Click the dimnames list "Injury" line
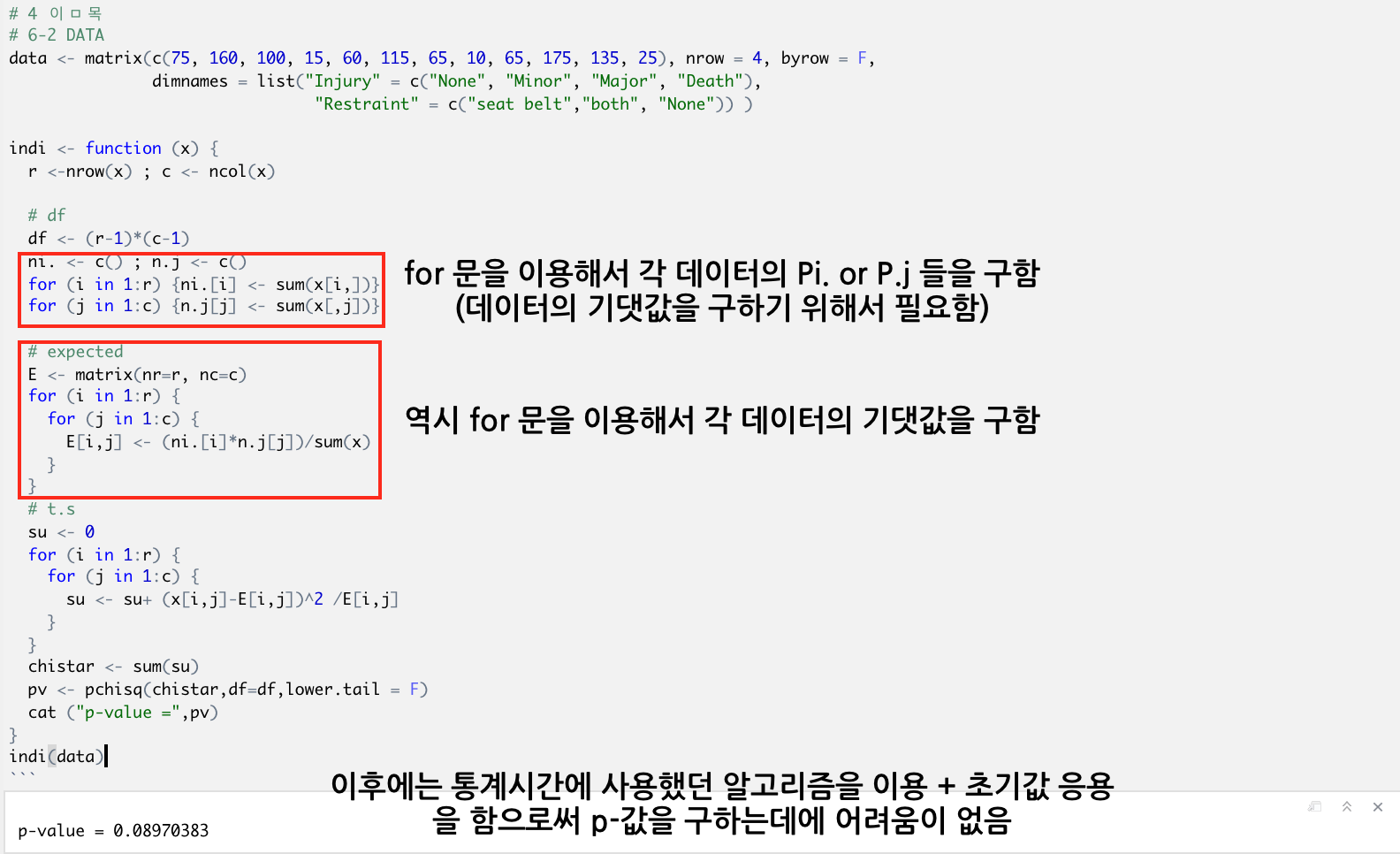Screen dimensions: 1400x854 [x=456, y=81]
